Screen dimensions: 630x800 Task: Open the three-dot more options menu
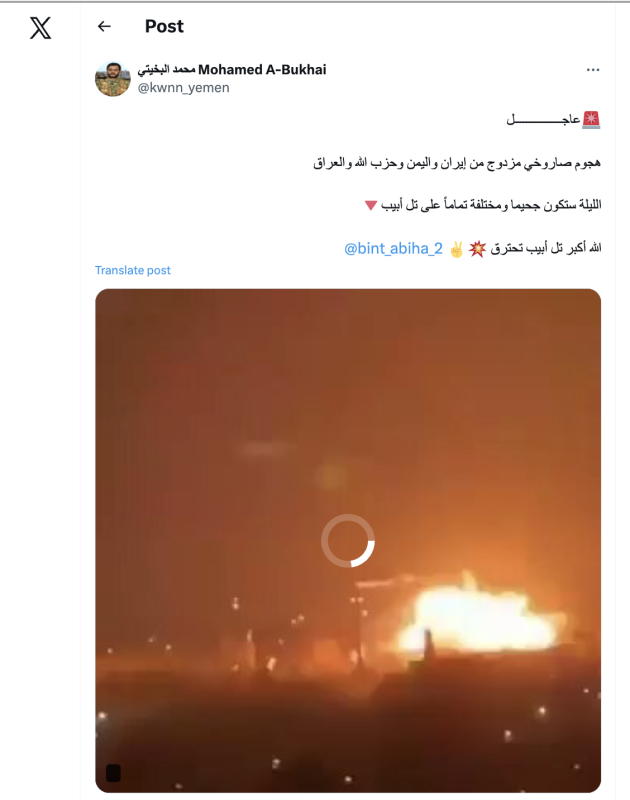pyautogui.click(x=593, y=70)
